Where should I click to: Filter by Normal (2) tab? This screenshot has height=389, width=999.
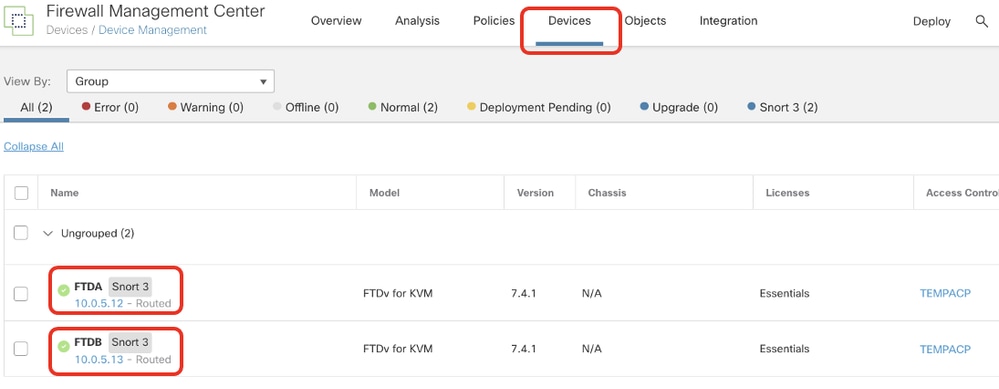[x=403, y=108]
